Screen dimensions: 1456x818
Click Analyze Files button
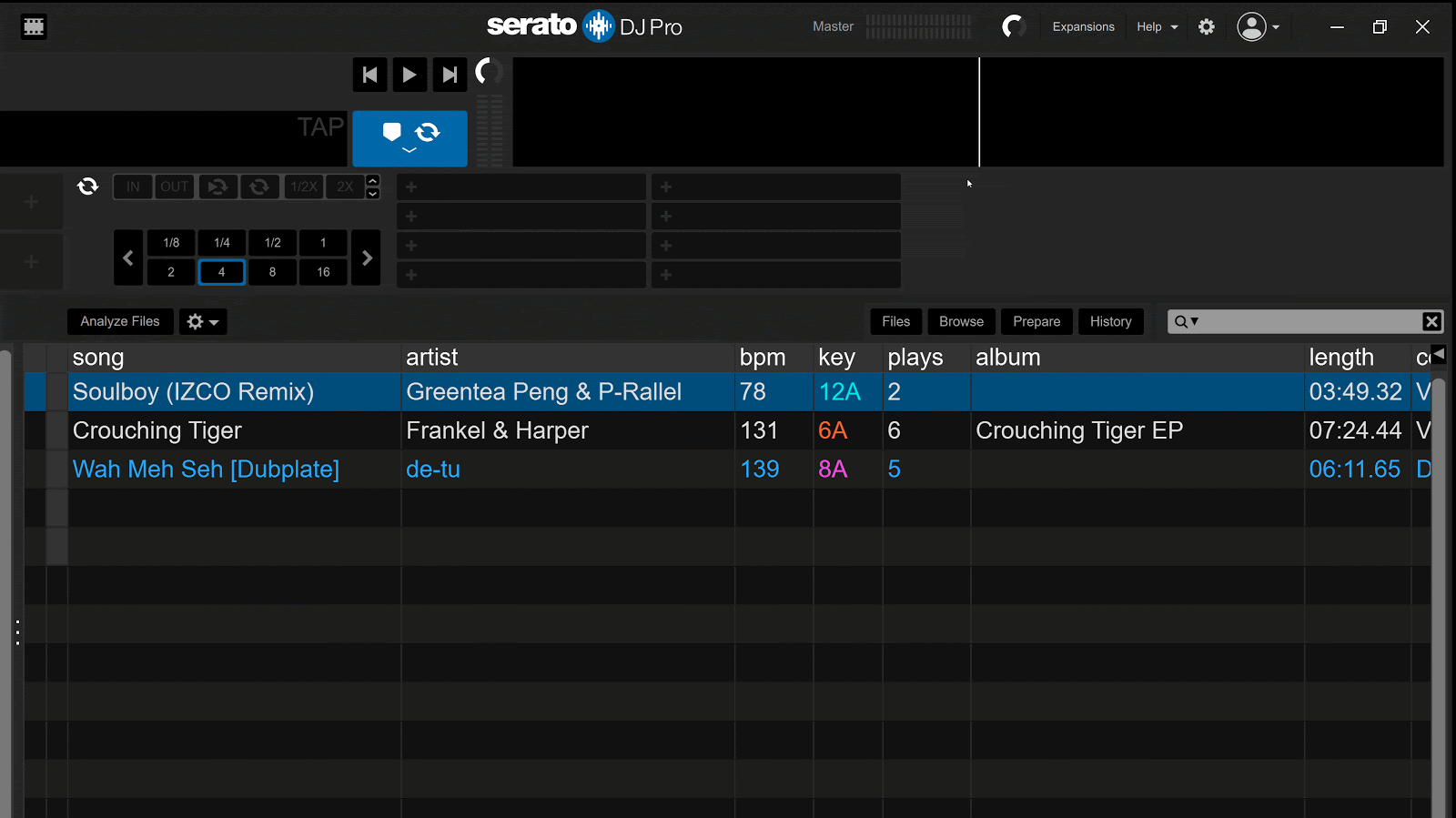[x=120, y=321]
